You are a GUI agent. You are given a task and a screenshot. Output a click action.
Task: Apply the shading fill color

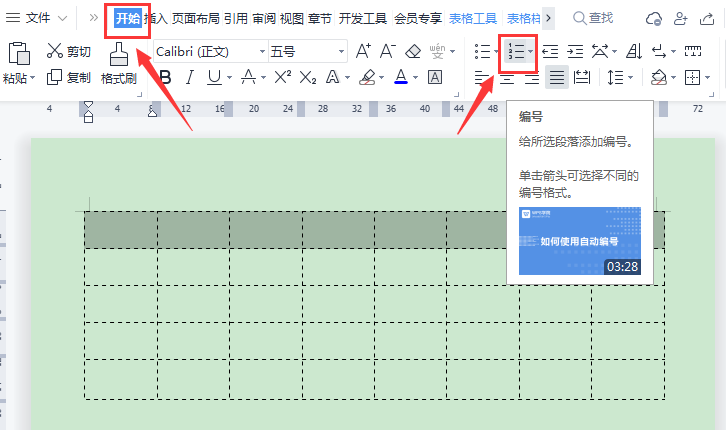coord(659,77)
